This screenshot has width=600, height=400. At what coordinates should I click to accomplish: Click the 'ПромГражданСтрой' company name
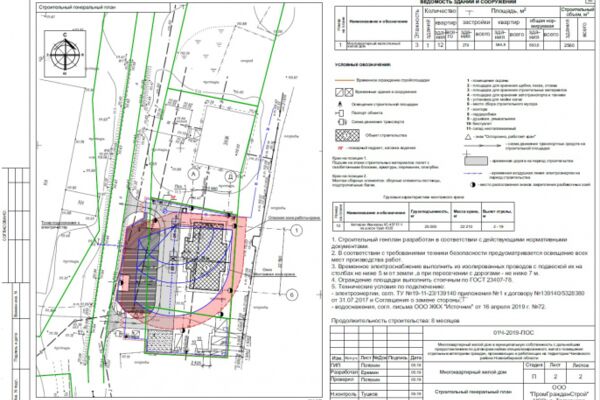pos(559,394)
